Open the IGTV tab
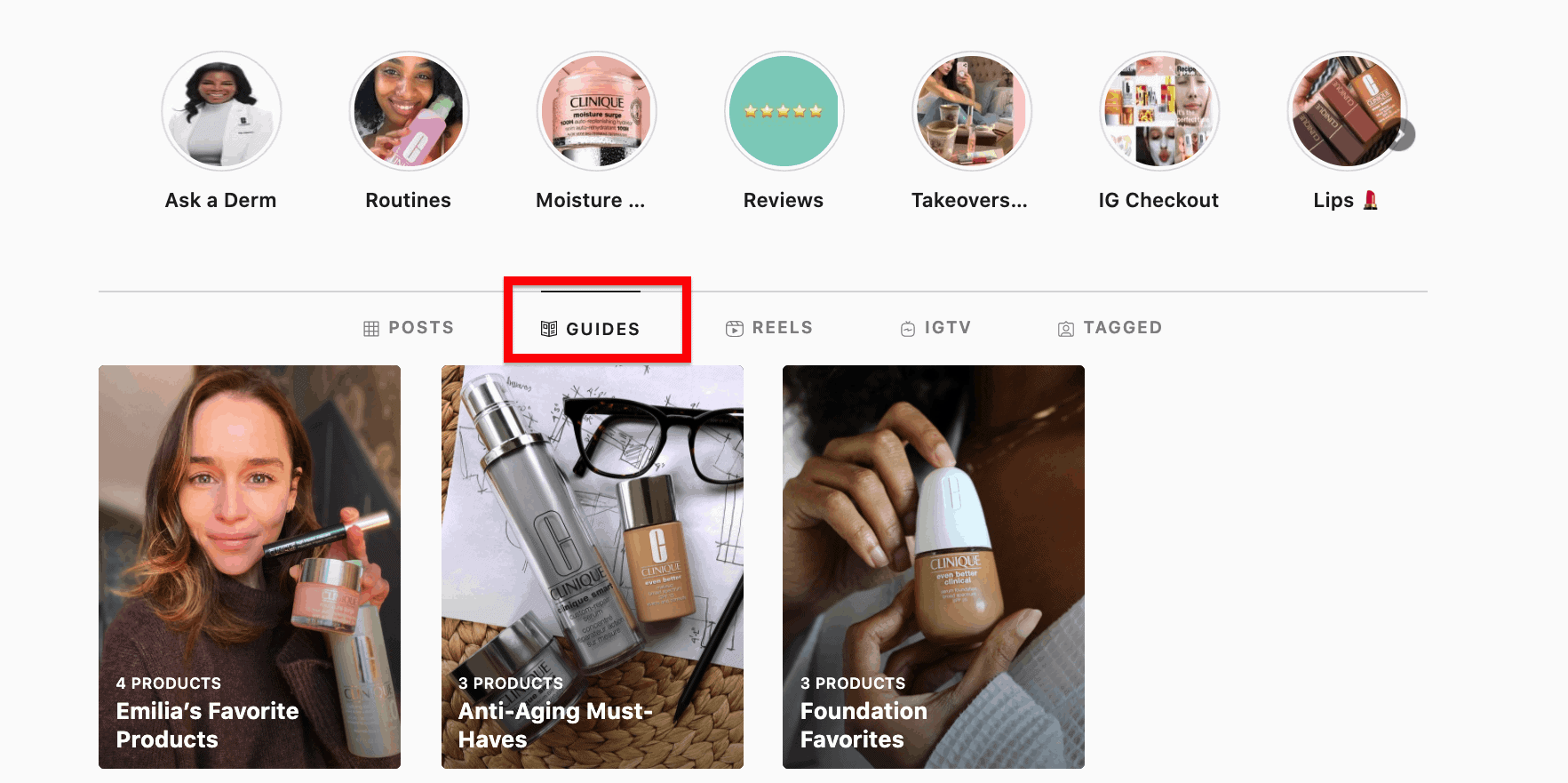1568x783 pixels. click(x=935, y=328)
